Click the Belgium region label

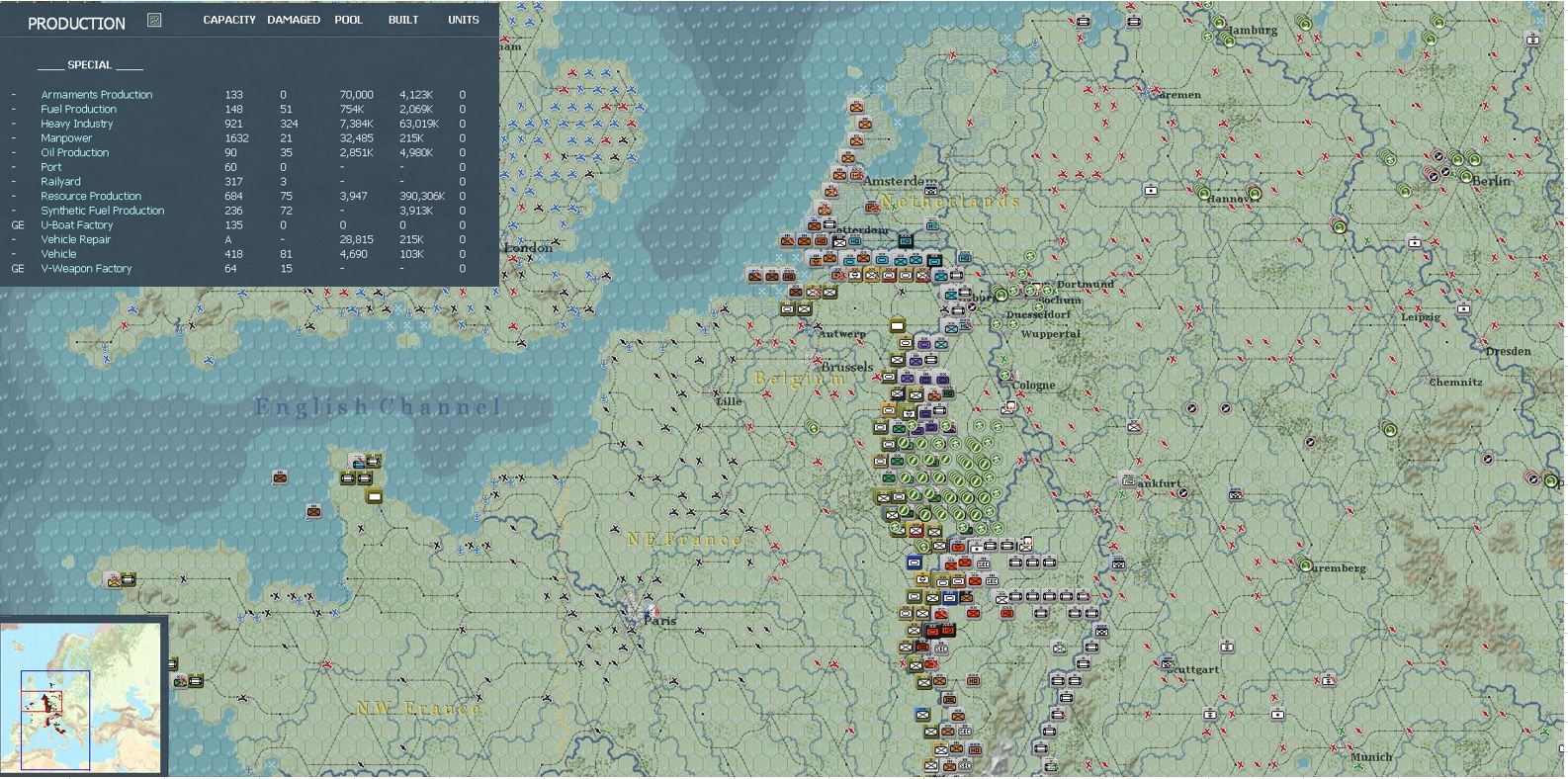coord(801,379)
